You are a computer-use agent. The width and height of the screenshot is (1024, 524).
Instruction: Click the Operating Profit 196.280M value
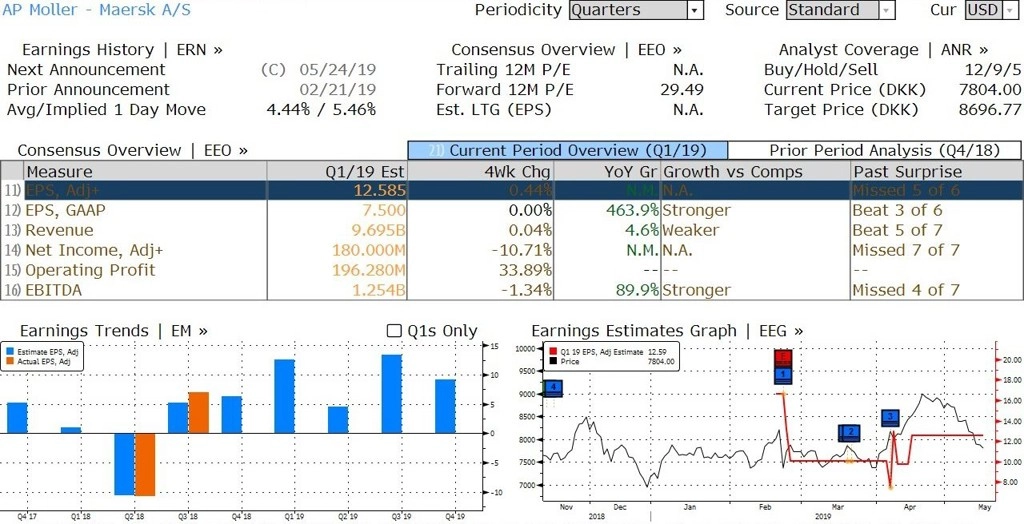(x=369, y=270)
